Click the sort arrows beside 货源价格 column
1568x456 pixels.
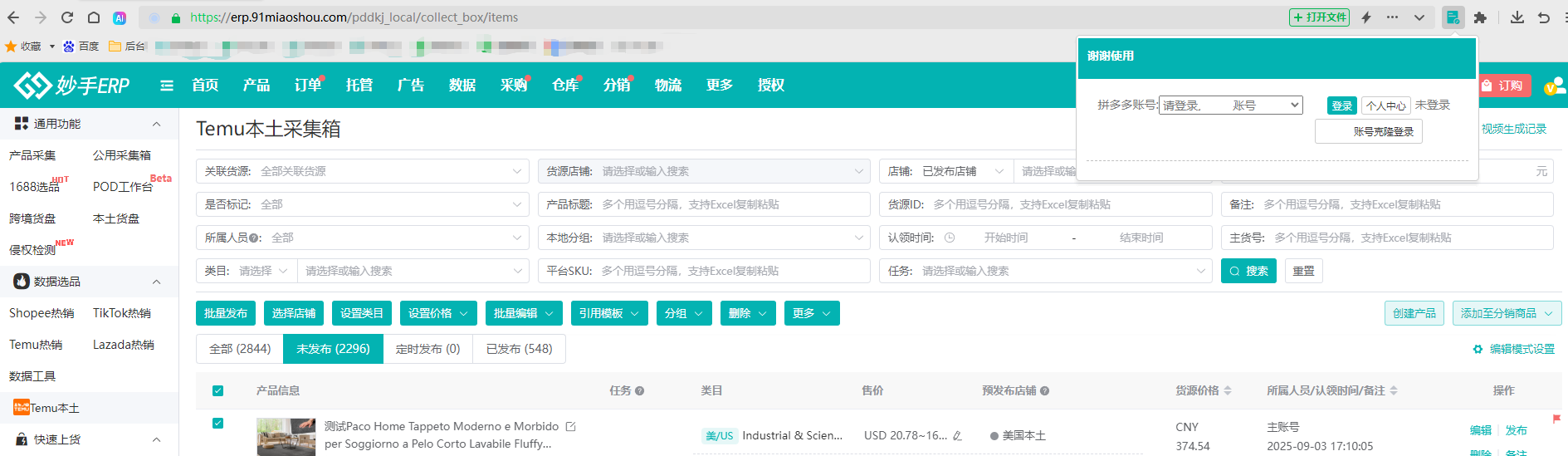(x=1228, y=390)
